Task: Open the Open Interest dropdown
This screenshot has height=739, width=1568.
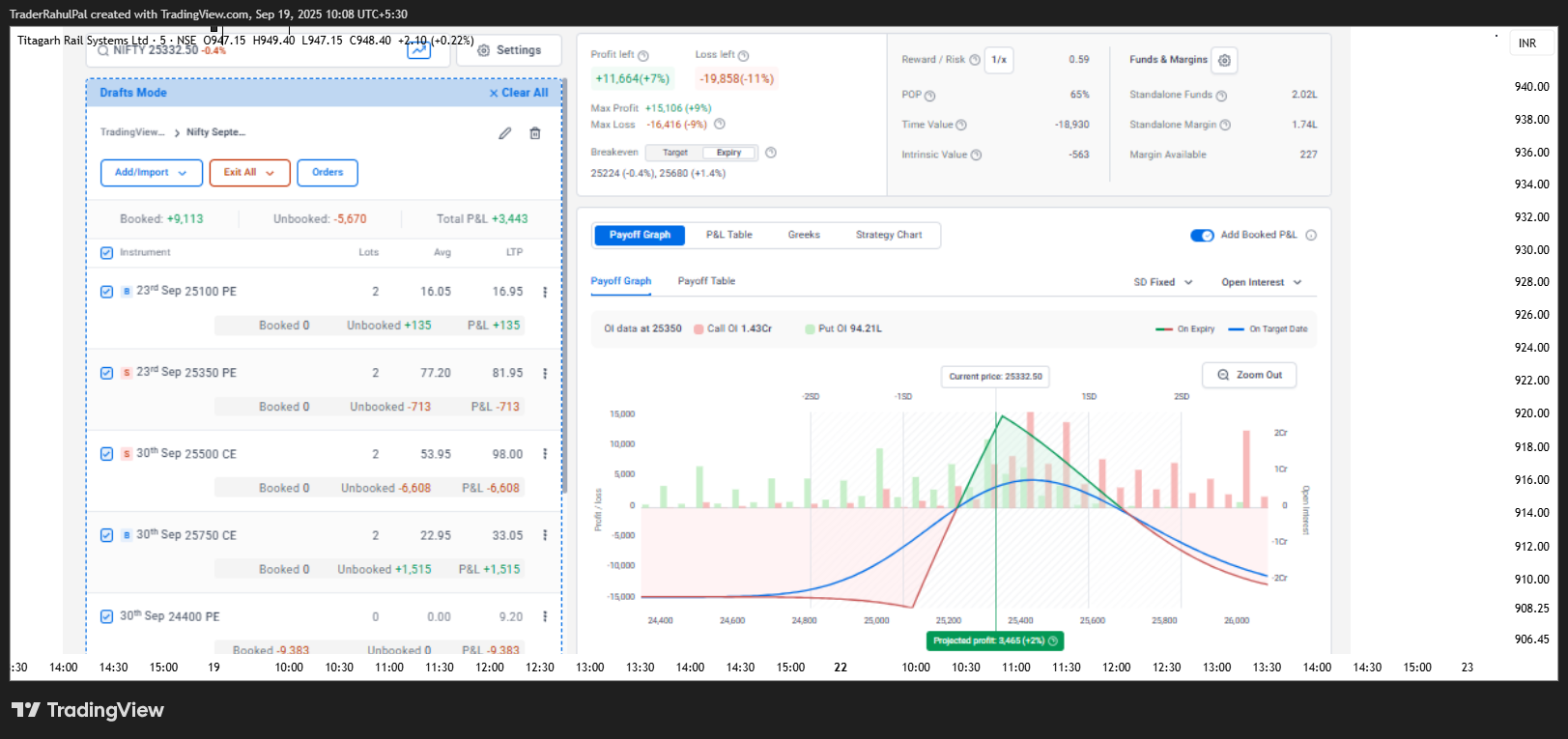Action: pyautogui.click(x=1262, y=282)
